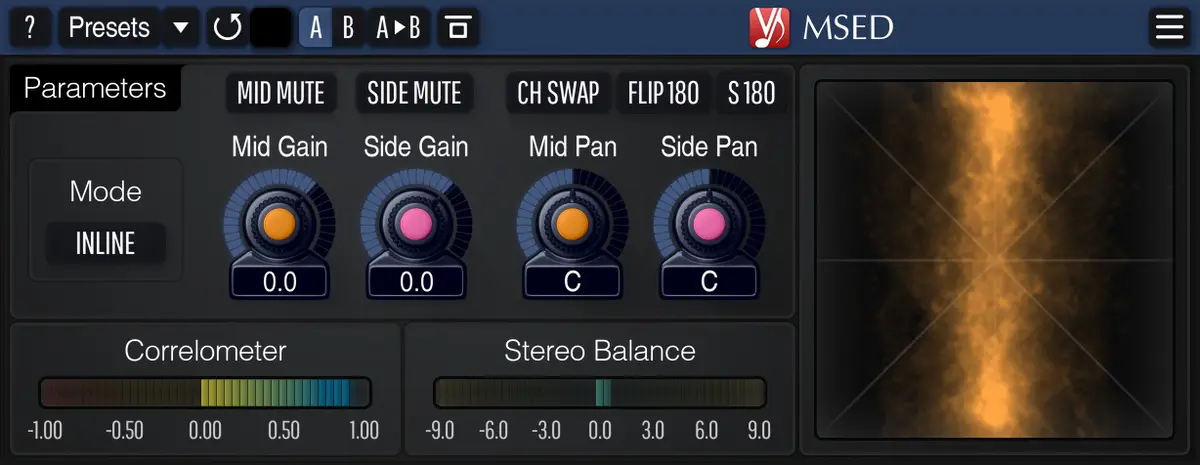This screenshot has height=465, width=1200.
Task: Click the Side Pan label
Action: pos(709,147)
